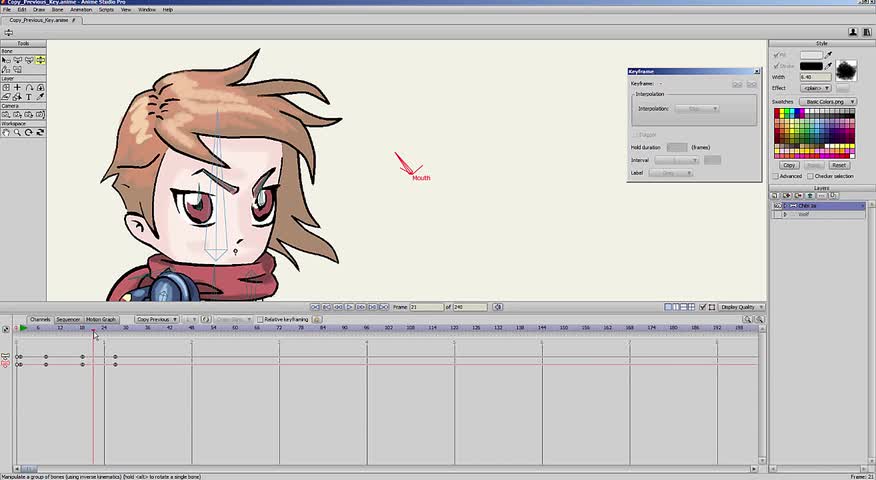876x480 pixels.
Task: Switch to the Sequencer tab
Action: [x=68, y=319]
